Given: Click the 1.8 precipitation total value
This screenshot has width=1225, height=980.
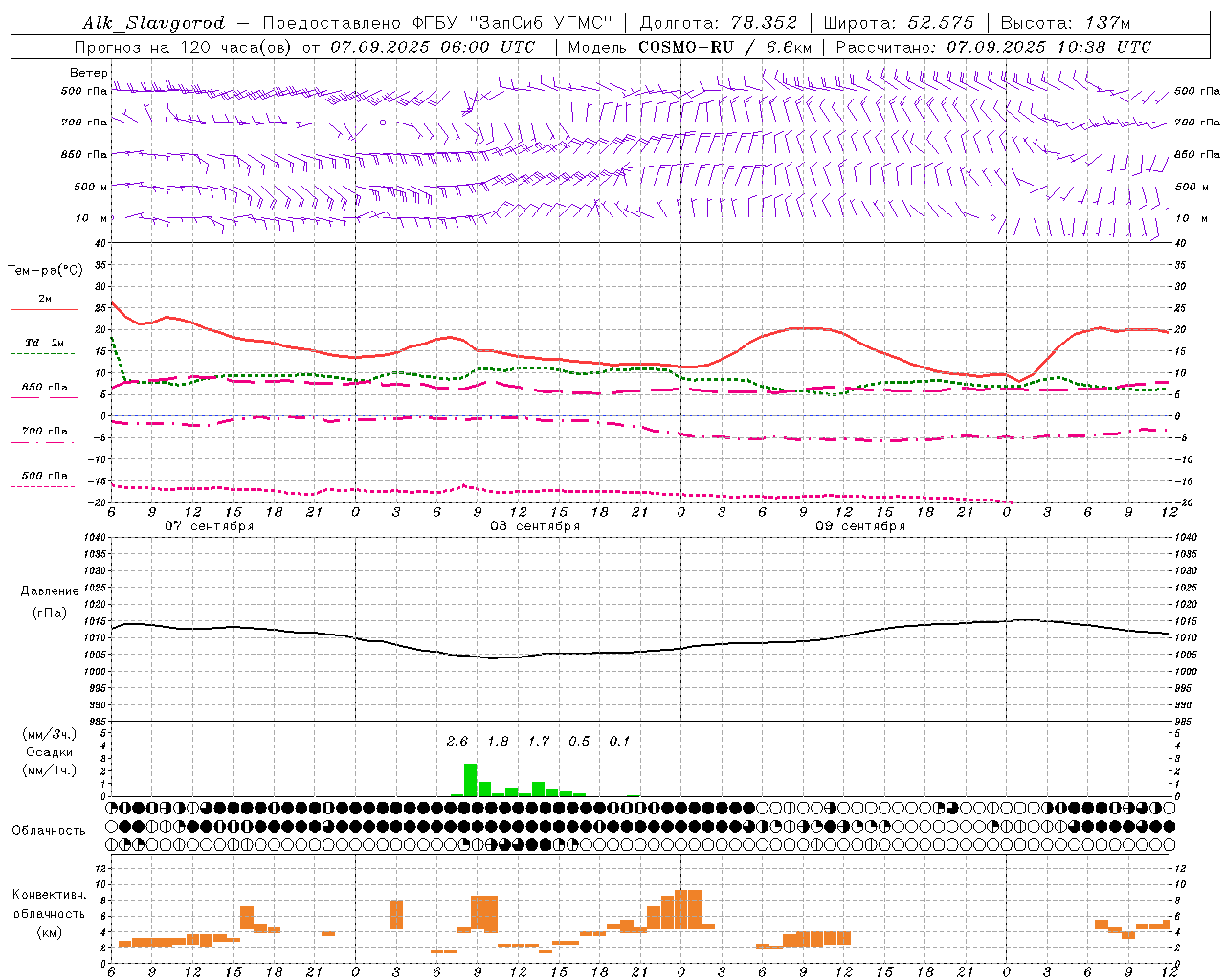Looking at the screenshot, I should (498, 742).
